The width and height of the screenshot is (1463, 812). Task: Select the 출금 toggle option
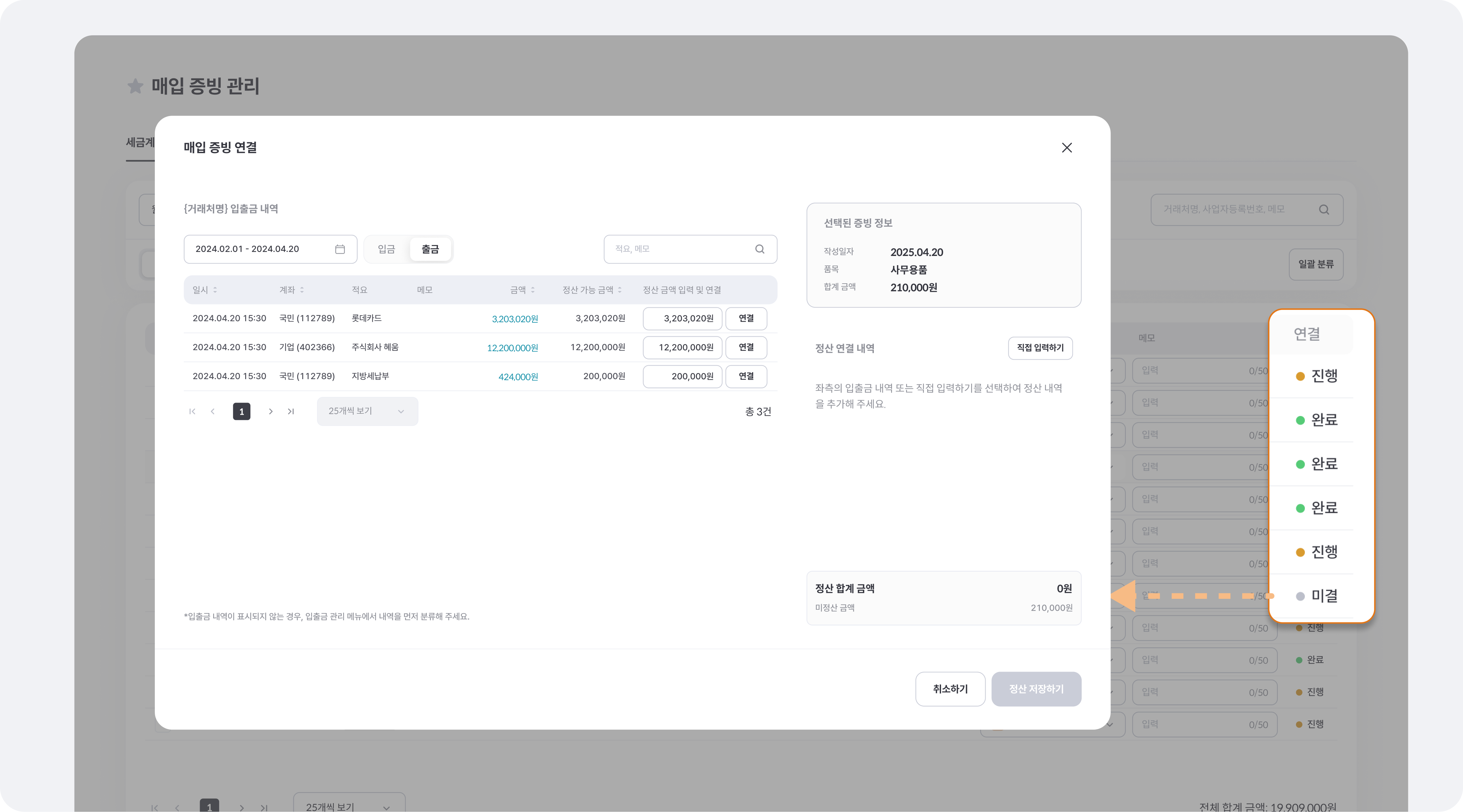tap(430, 249)
